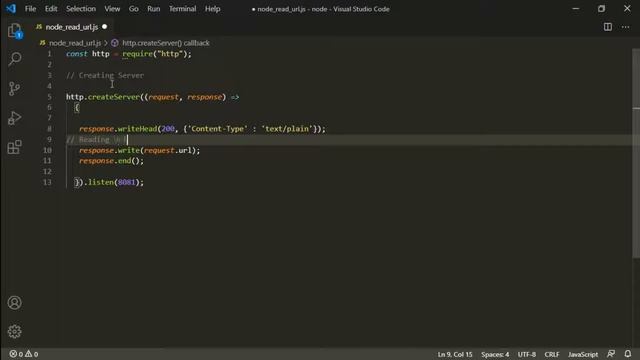640x360 pixels.
Task: Restore down the Visual Studio Code window
Action: (601, 9)
